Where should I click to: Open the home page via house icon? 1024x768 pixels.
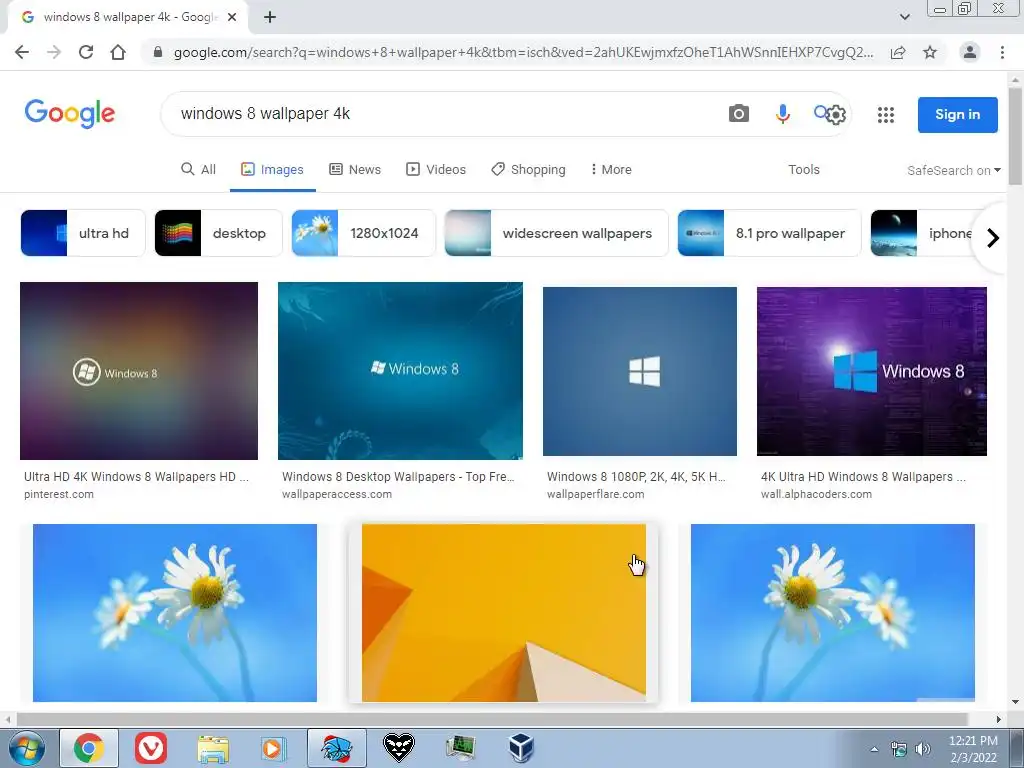click(118, 52)
